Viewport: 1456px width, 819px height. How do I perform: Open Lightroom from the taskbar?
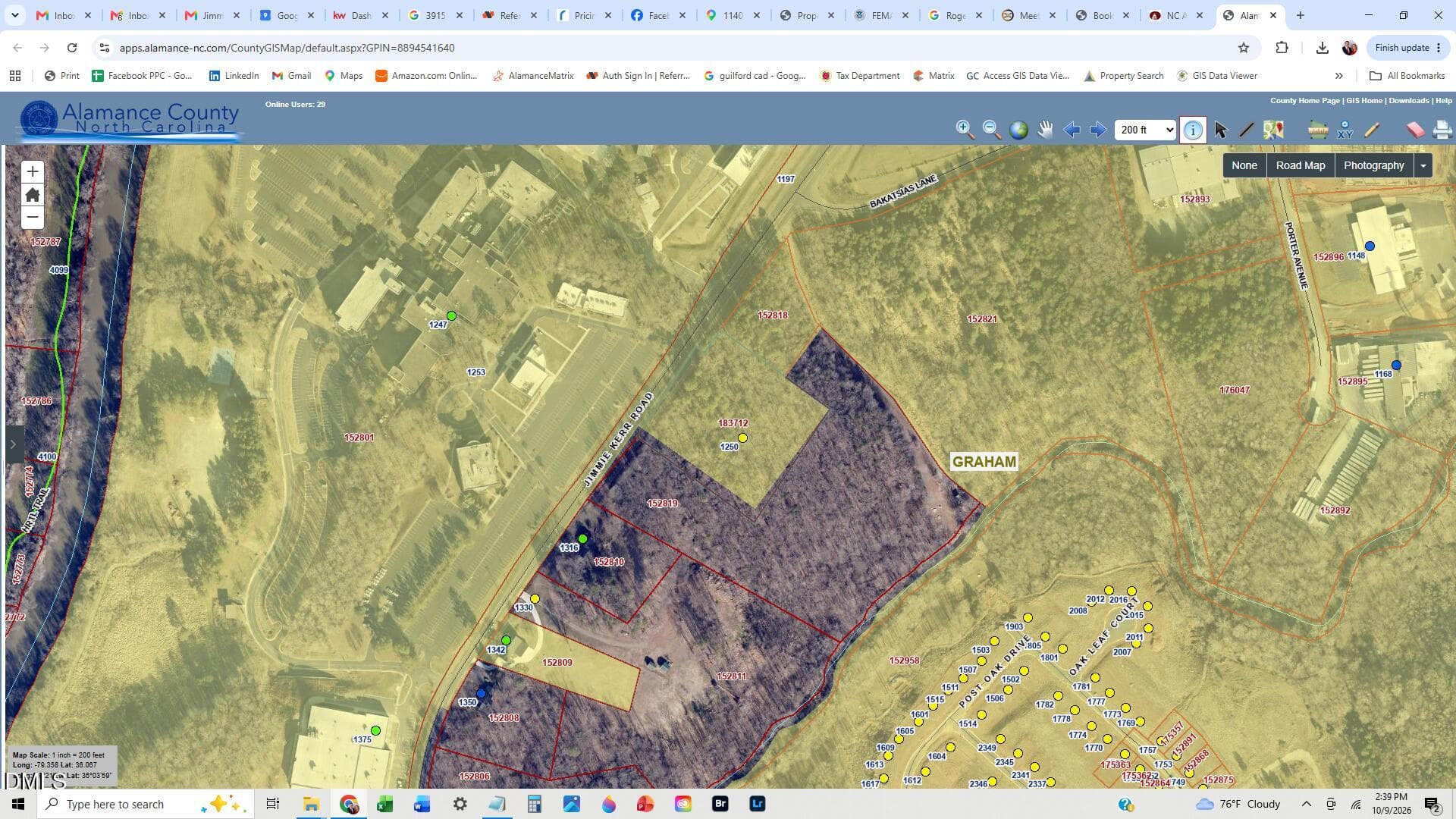tap(757, 804)
